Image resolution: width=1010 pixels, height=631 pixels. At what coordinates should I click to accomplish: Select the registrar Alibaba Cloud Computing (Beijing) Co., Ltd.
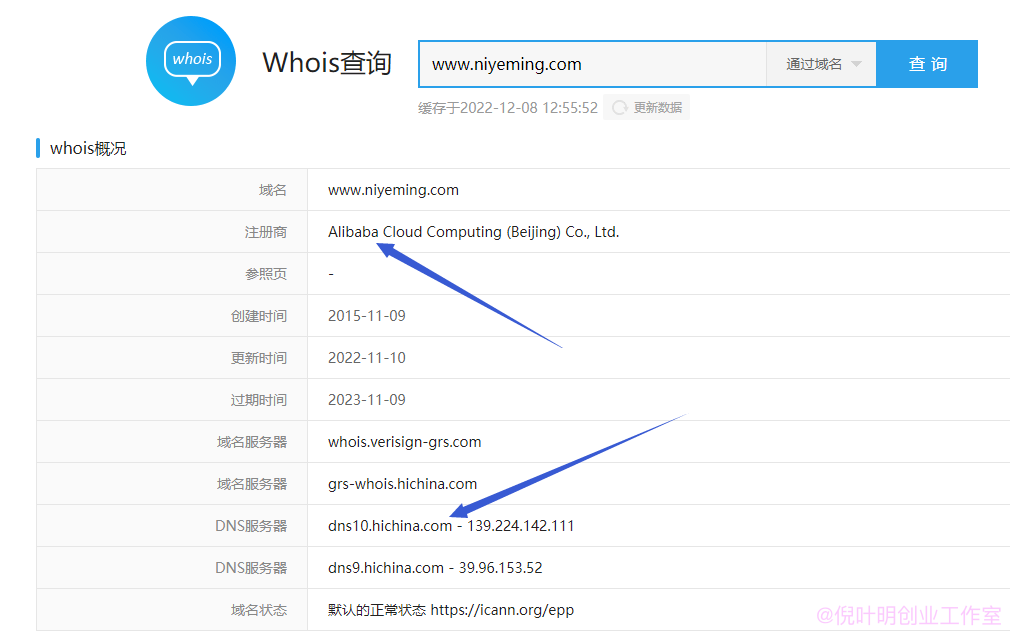click(x=473, y=232)
